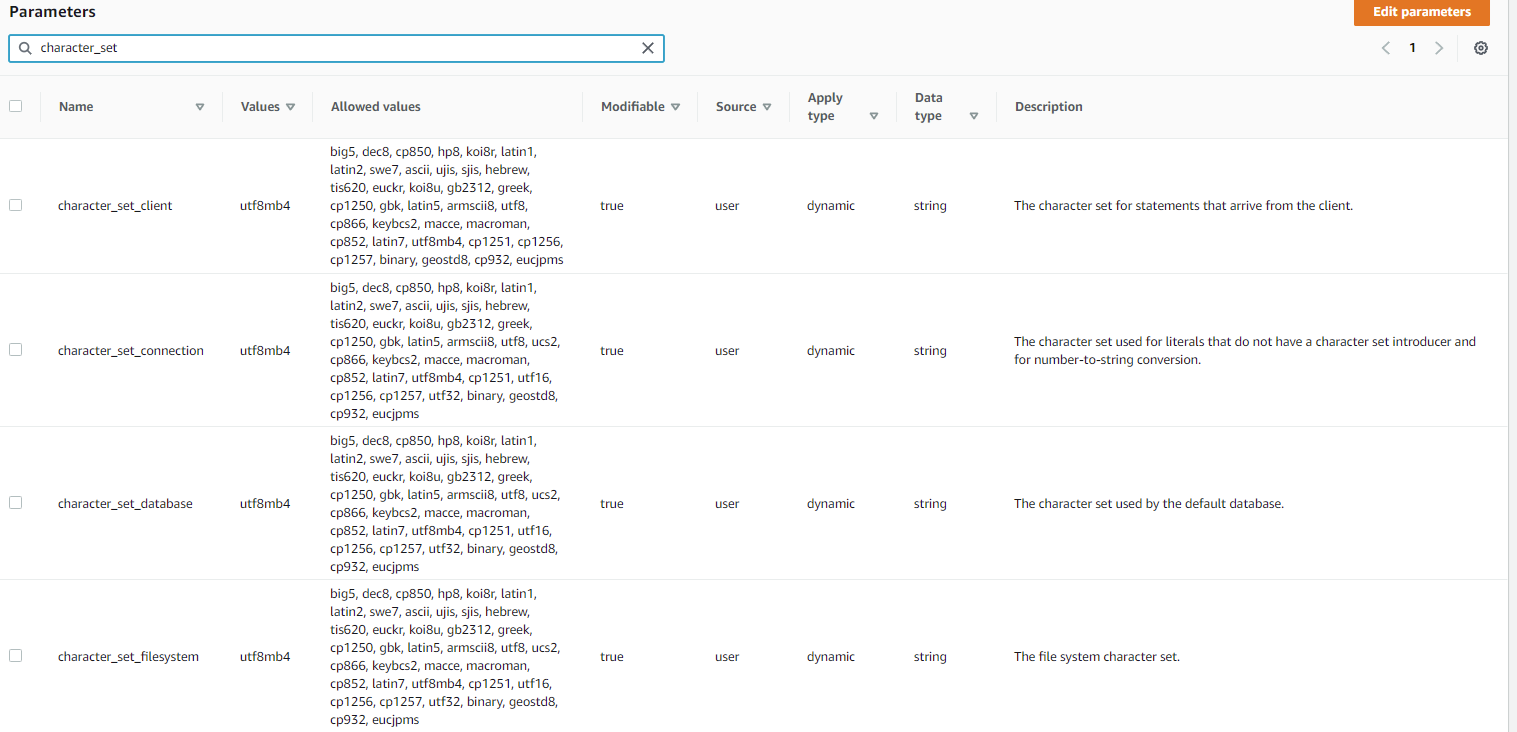This screenshot has height=732, width=1517.
Task: Focus the character_set search field
Action: pos(336,48)
